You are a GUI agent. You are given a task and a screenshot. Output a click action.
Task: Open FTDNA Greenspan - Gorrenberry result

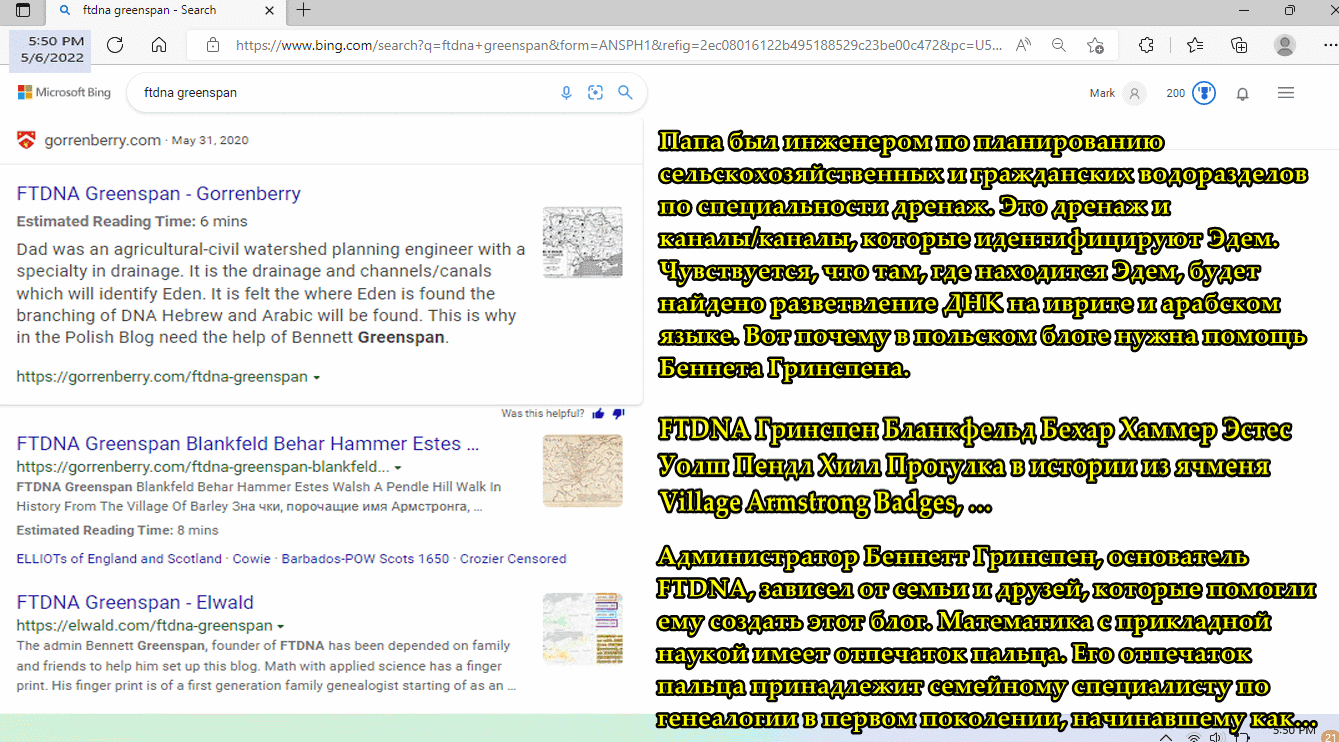(x=158, y=194)
